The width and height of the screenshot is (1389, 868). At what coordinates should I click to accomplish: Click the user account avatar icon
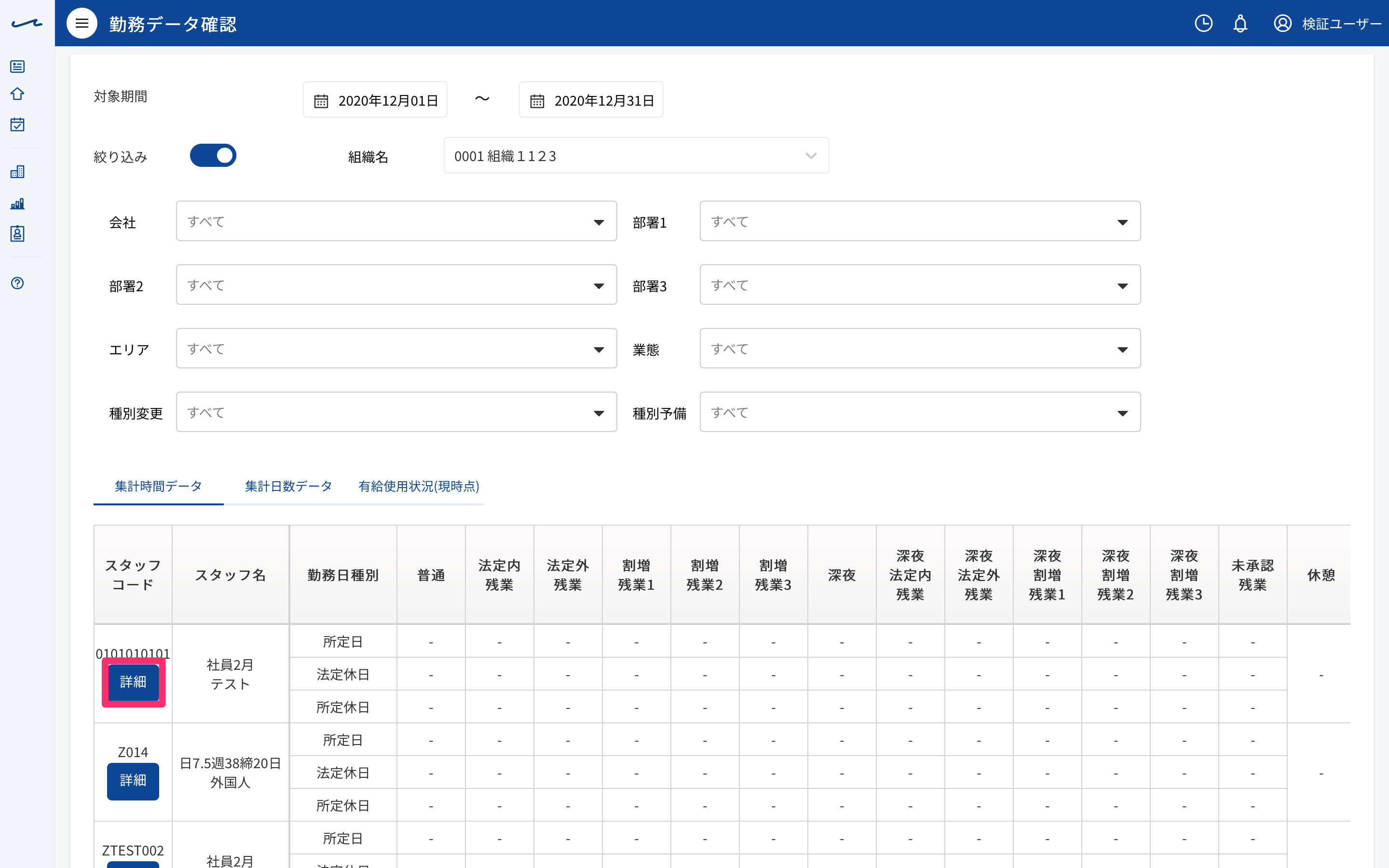[1282, 24]
